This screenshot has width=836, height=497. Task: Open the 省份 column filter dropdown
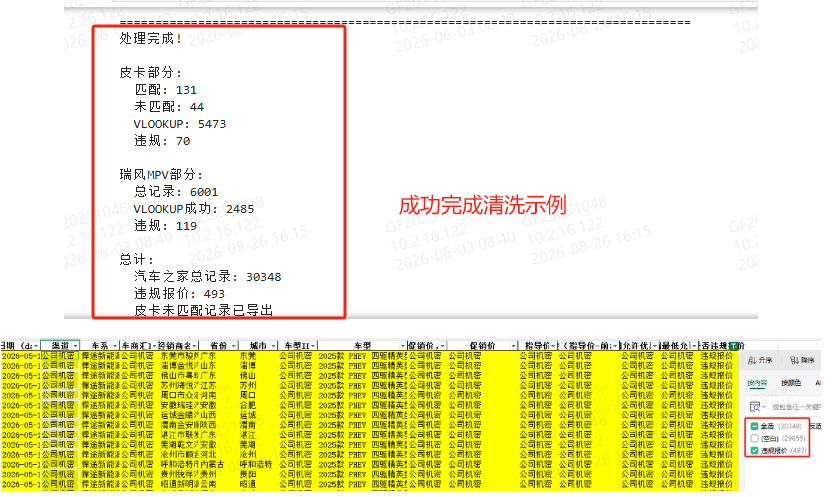pyautogui.click(x=234, y=346)
